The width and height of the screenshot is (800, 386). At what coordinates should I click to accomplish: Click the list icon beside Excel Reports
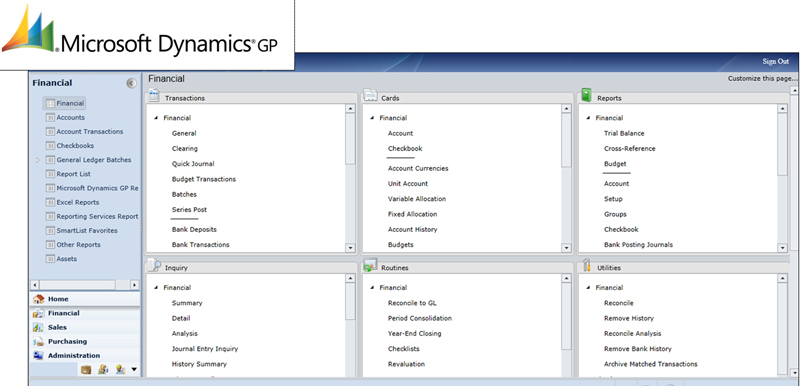[50, 202]
